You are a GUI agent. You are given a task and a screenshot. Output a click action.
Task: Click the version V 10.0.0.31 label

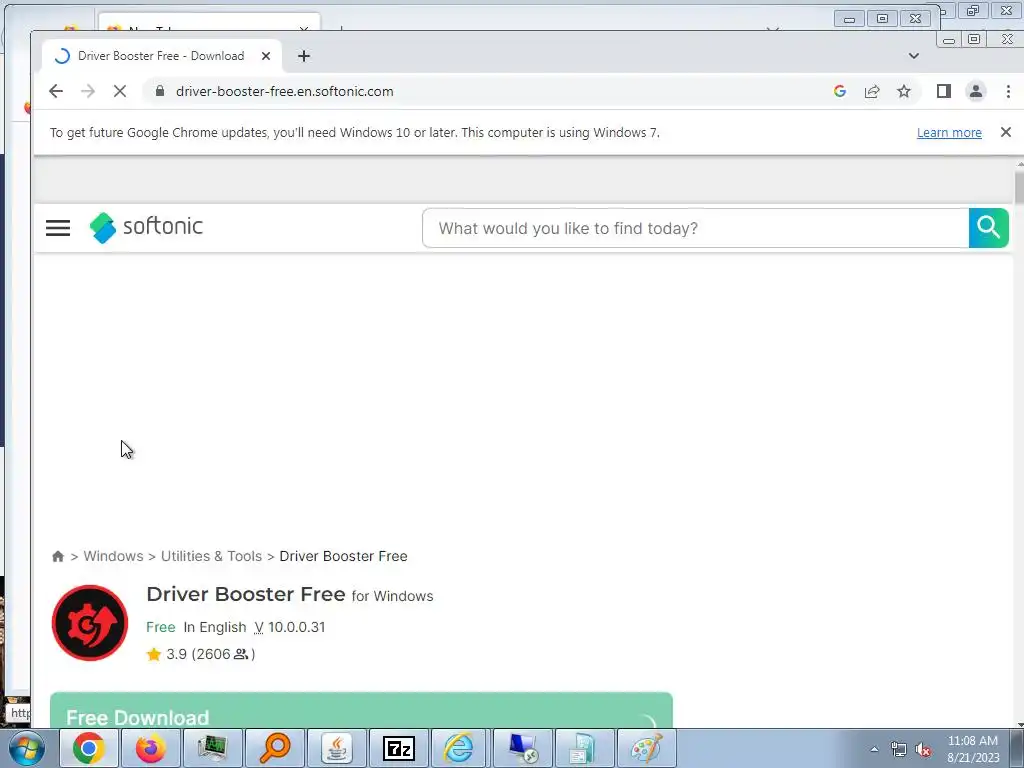289,628
